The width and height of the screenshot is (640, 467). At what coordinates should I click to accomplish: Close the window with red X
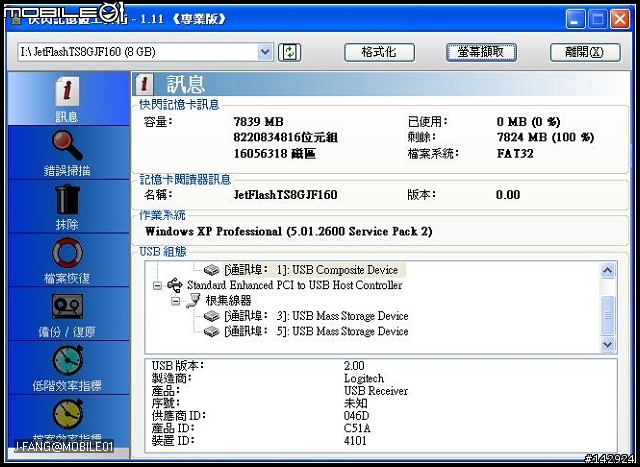pos(620,20)
